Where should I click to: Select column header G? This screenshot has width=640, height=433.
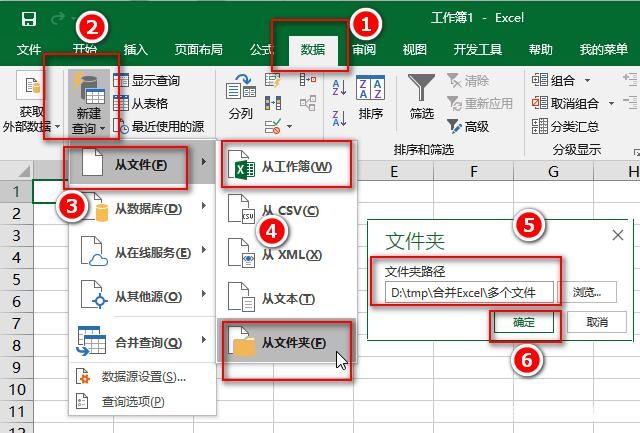coord(553,172)
